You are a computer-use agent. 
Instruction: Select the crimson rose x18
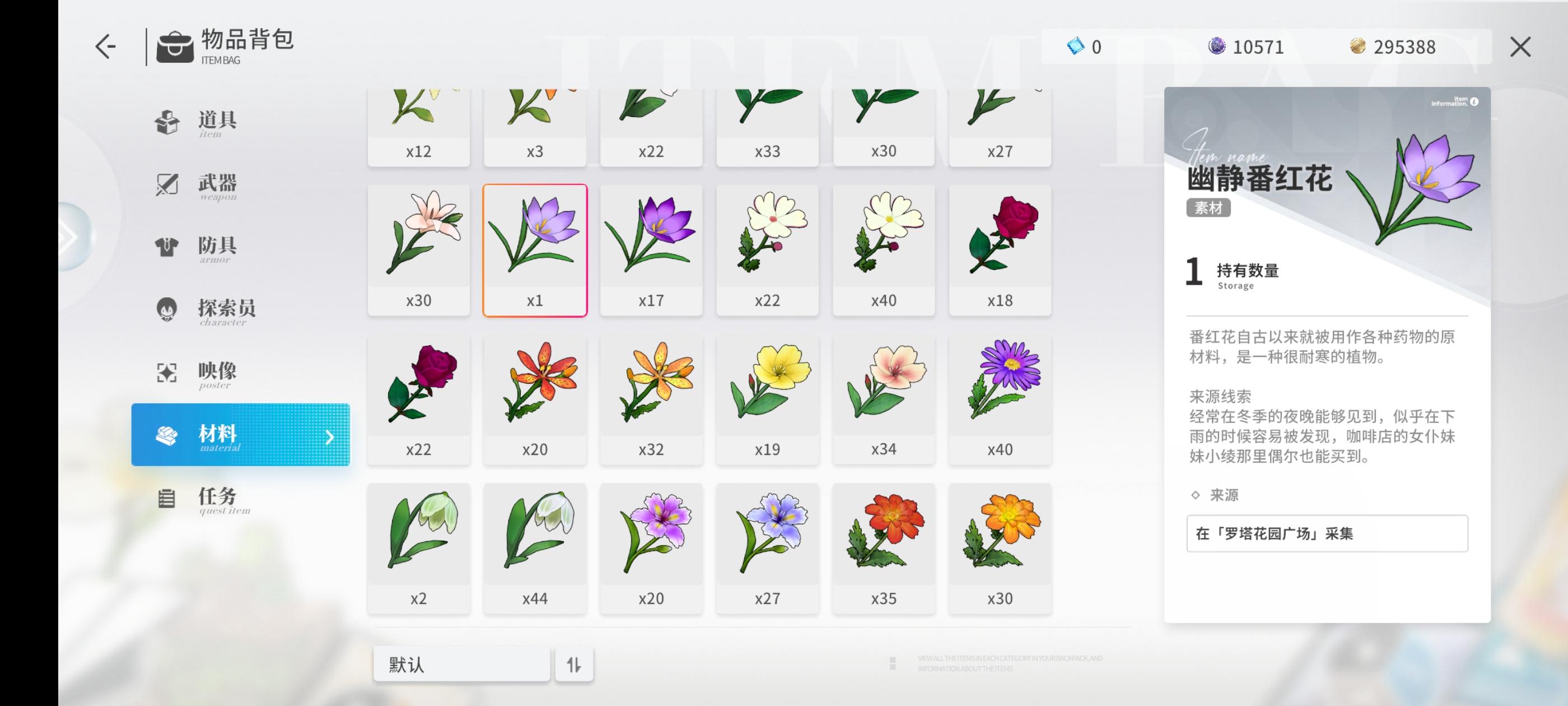click(1000, 250)
